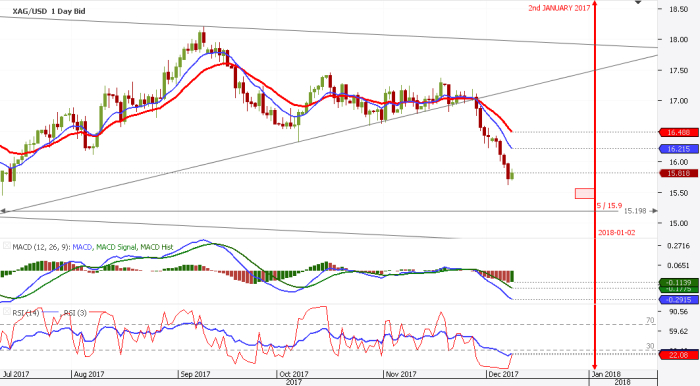The image size is (700, 386).
Task: Select the MACD Signal legend label
Action: pyautogui.click(x=116, y=247)
